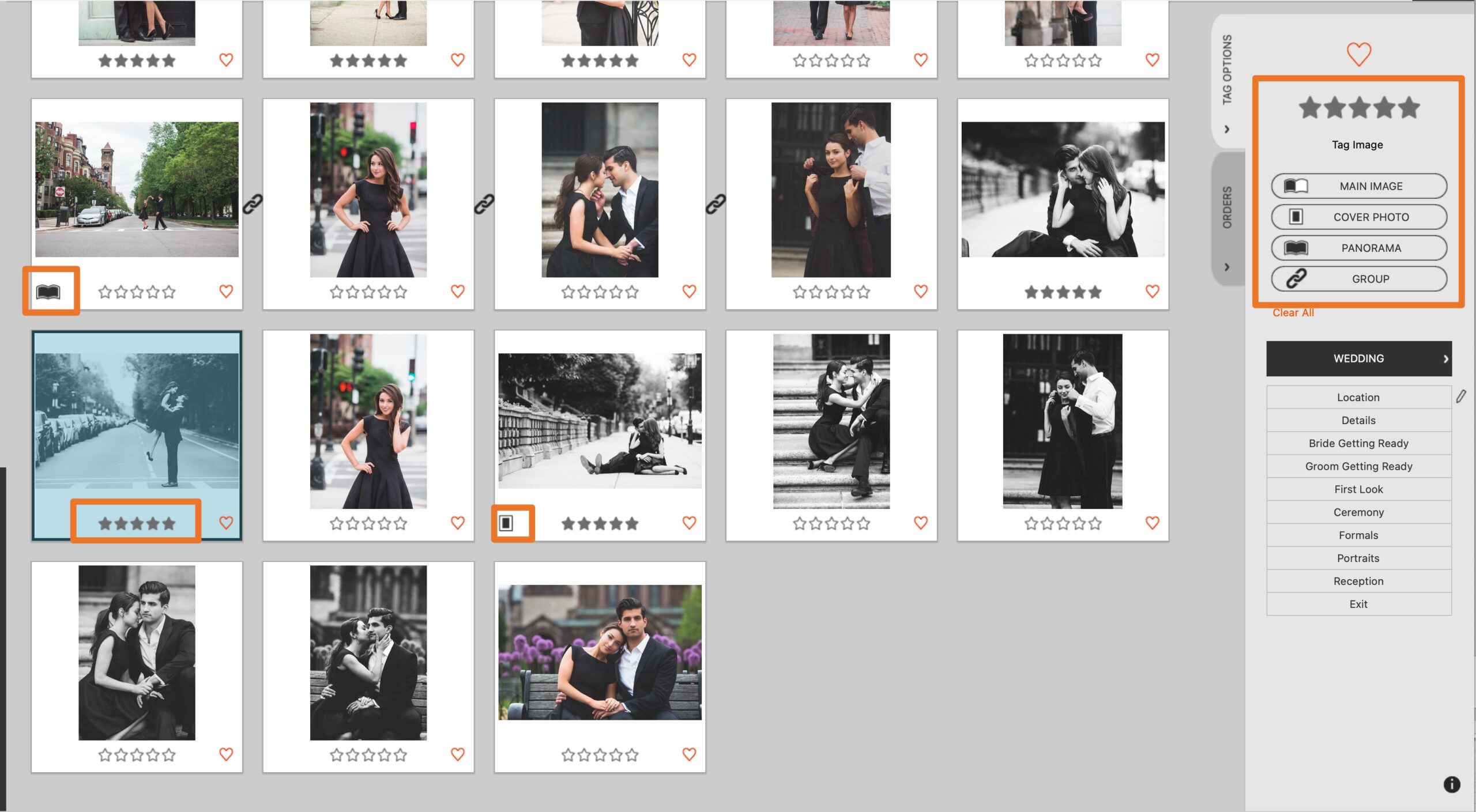Collapse the TAG OPTIONS panel arrow

tap(1227, 129)
